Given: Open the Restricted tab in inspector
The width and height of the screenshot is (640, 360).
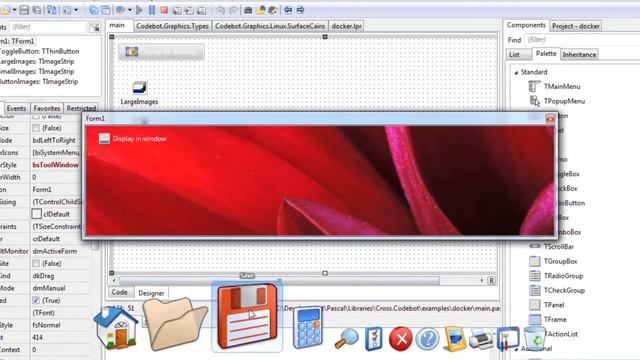Looking at the screenshot, I should click(x=81, y=108).
